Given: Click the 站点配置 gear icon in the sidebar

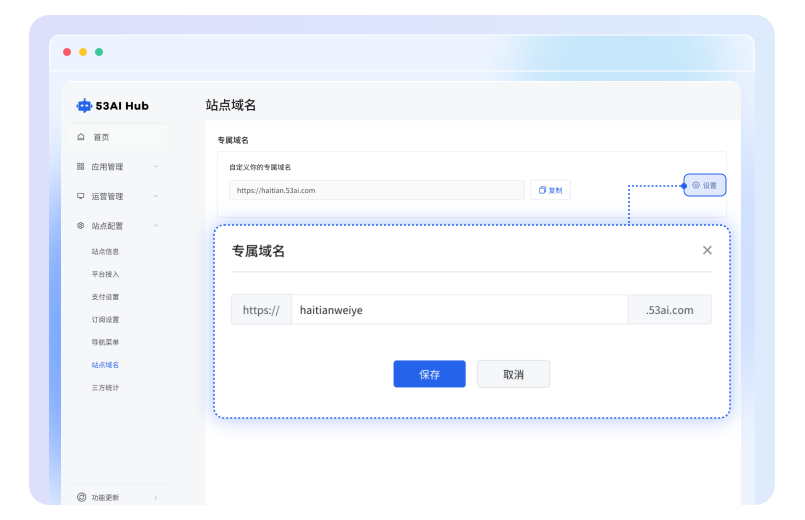Looking at the screenshot, I should (81, 226).
